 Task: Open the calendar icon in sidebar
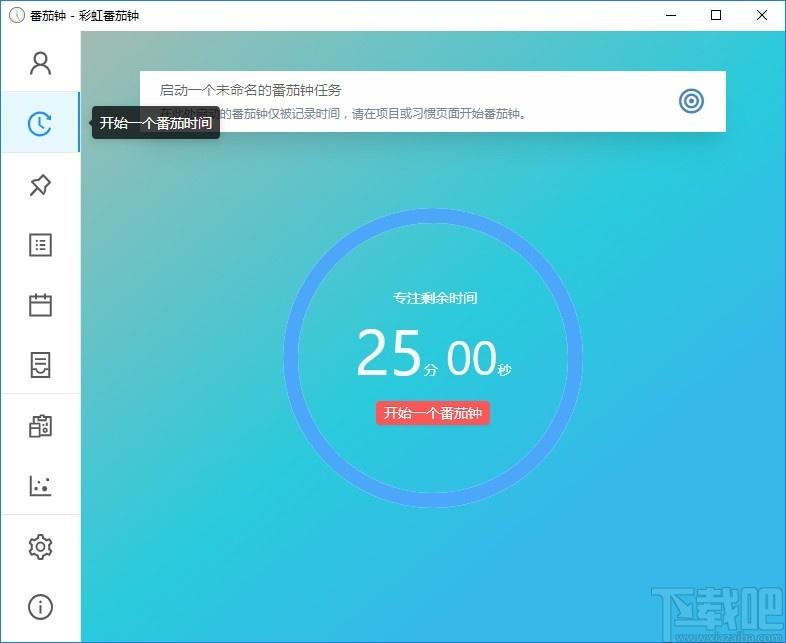[x=40, y=305]
